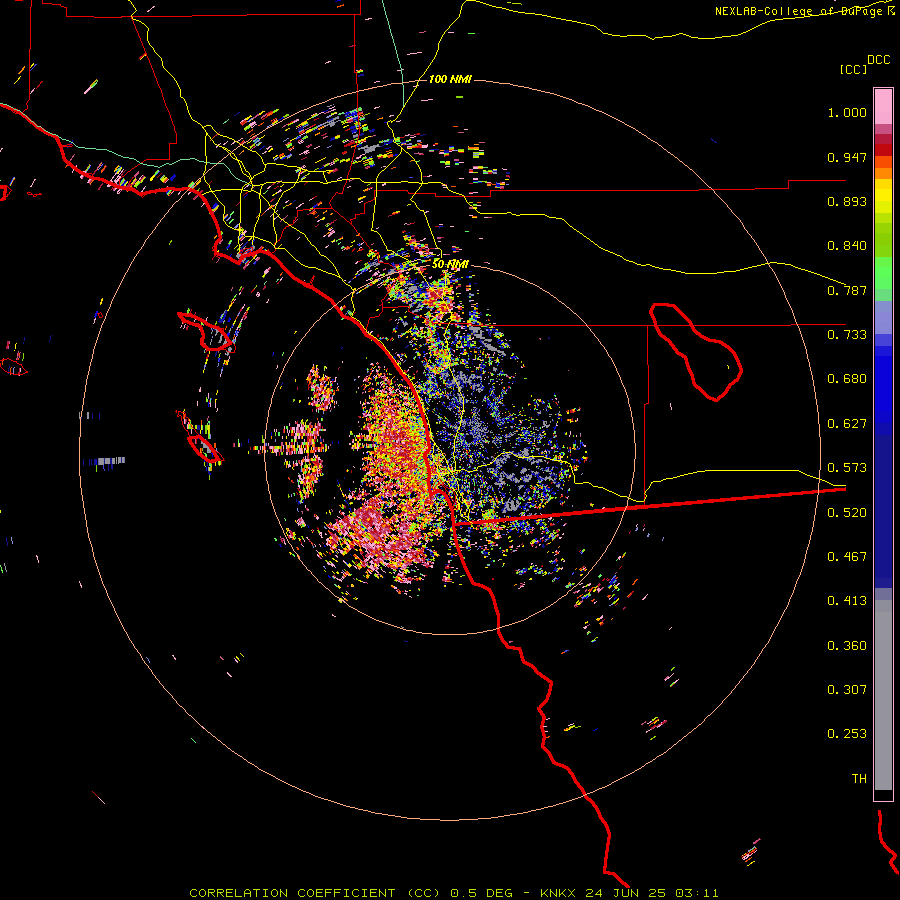Select the 0.627 legend value

pyautogui.click(x=847, y=424)
